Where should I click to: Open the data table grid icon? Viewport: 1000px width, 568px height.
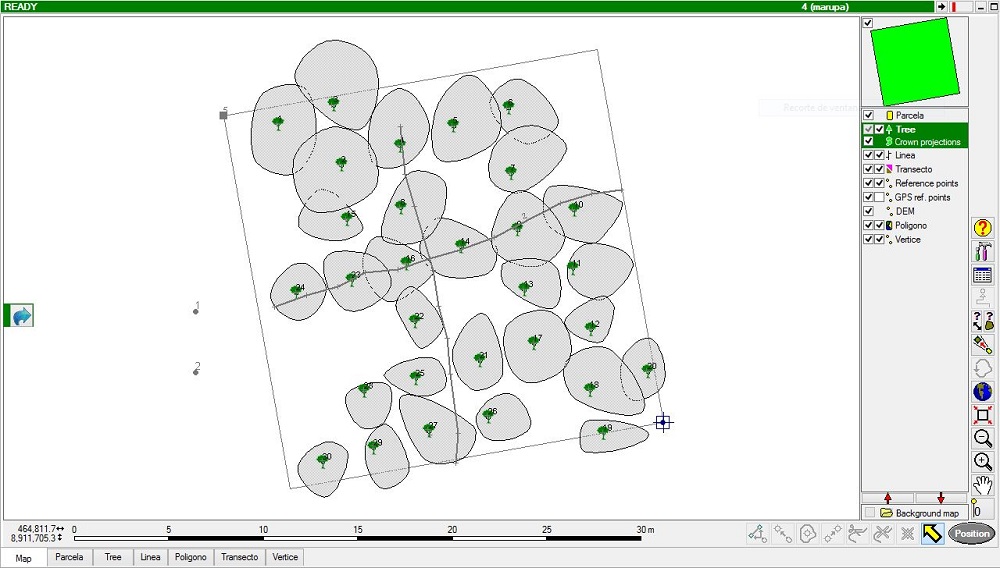click(983, 275)
